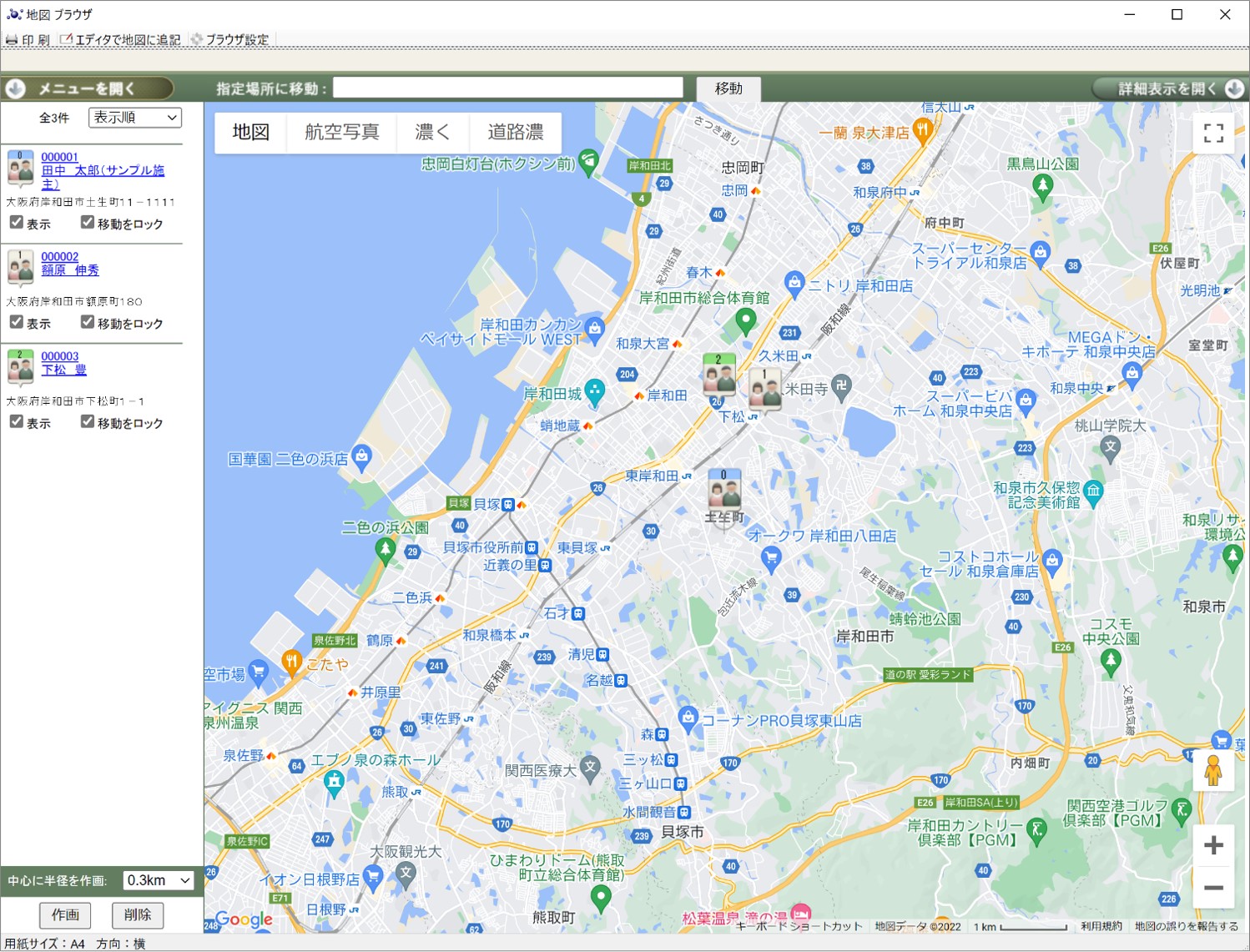Click person icon for list entry 000003
Image resolution: width=1250 pixels, height=952 pixels.
click(x=20, y=368)
